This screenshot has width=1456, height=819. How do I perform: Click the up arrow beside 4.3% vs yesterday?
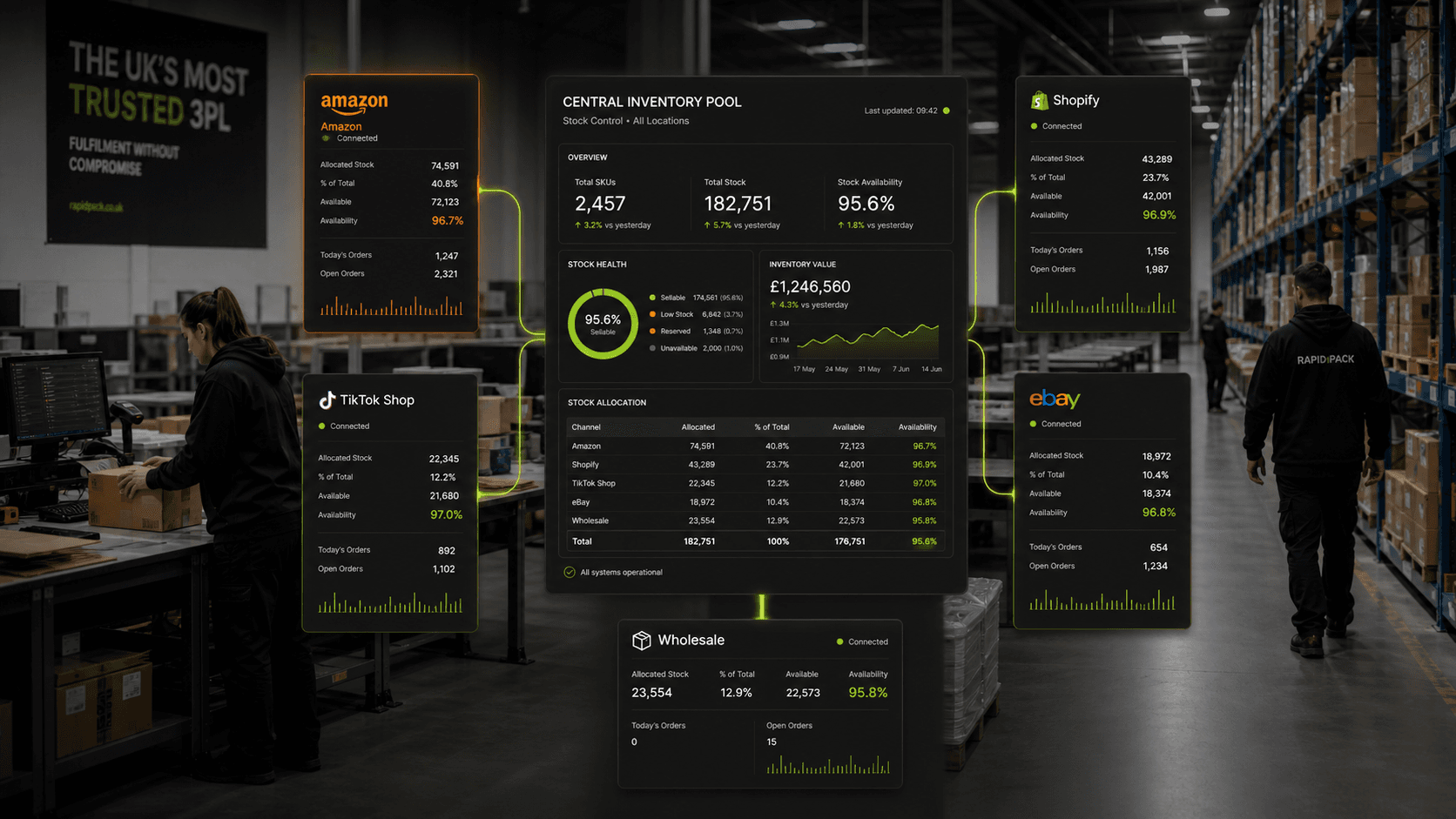pos(773,305)
